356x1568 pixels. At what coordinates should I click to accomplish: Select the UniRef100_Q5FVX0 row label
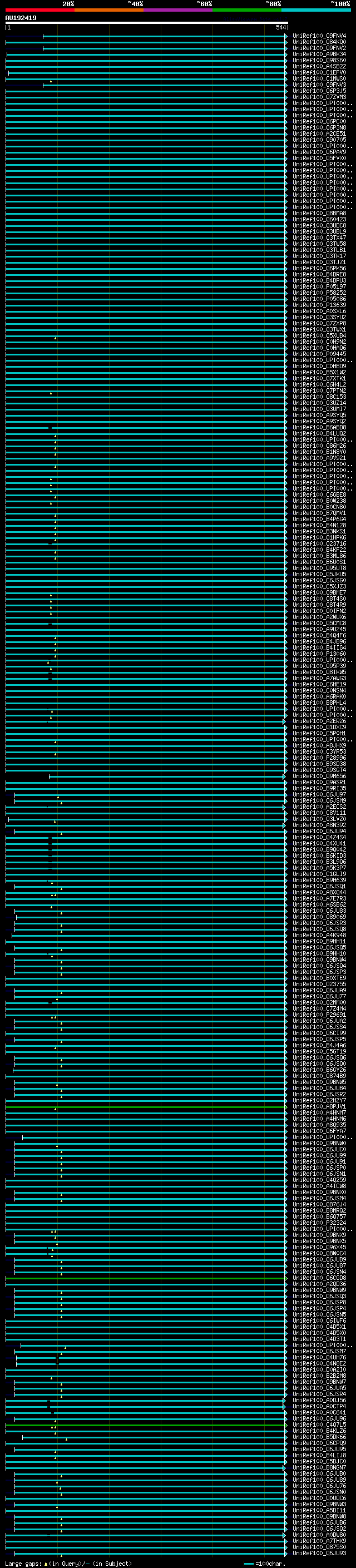[x=319, y=159]
